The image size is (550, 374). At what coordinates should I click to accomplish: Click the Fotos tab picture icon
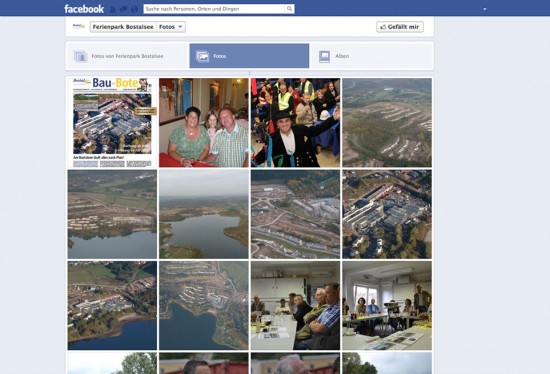coord(202,56)
